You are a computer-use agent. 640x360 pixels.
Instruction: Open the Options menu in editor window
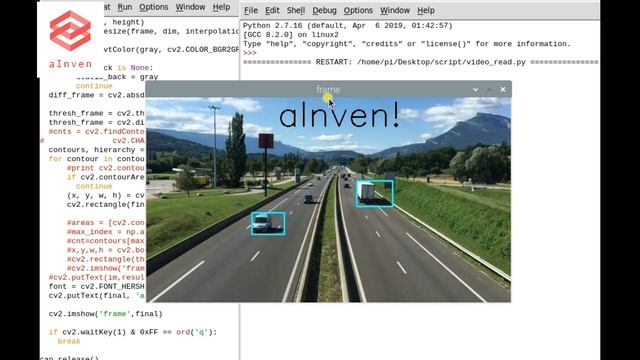tap(153, 7)
